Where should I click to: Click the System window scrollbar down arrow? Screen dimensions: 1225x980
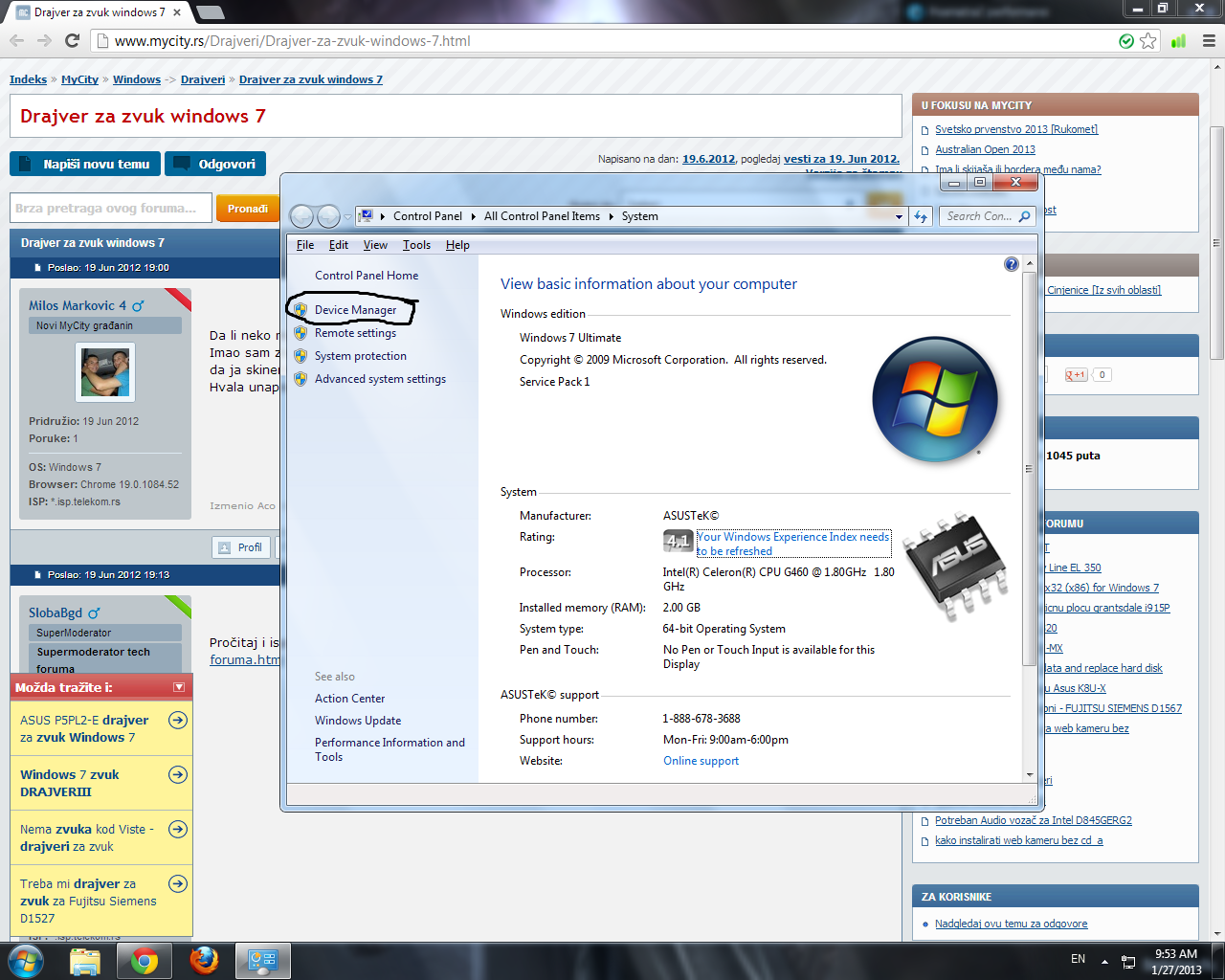click(1030, 774)
